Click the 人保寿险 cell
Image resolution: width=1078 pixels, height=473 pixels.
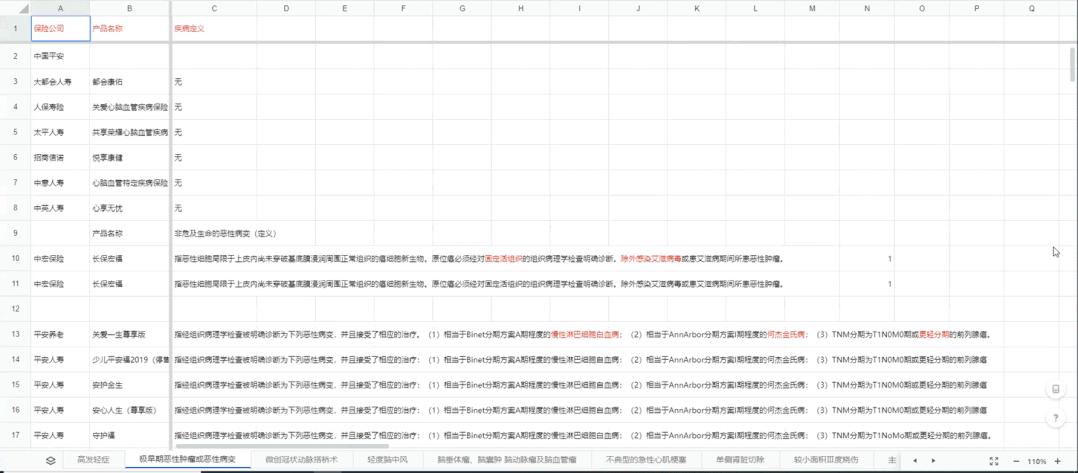(x=60, y=107)
